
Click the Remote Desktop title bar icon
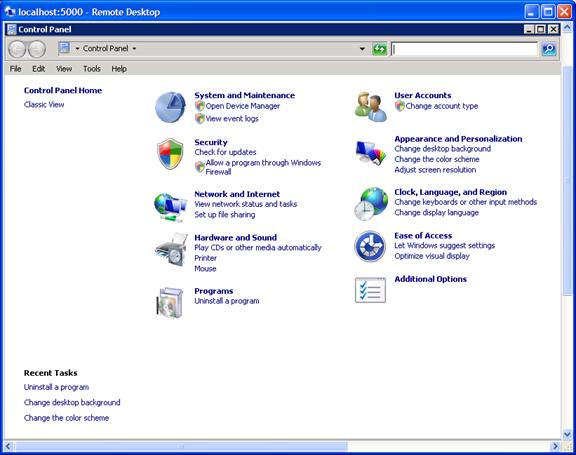(10, 12)
